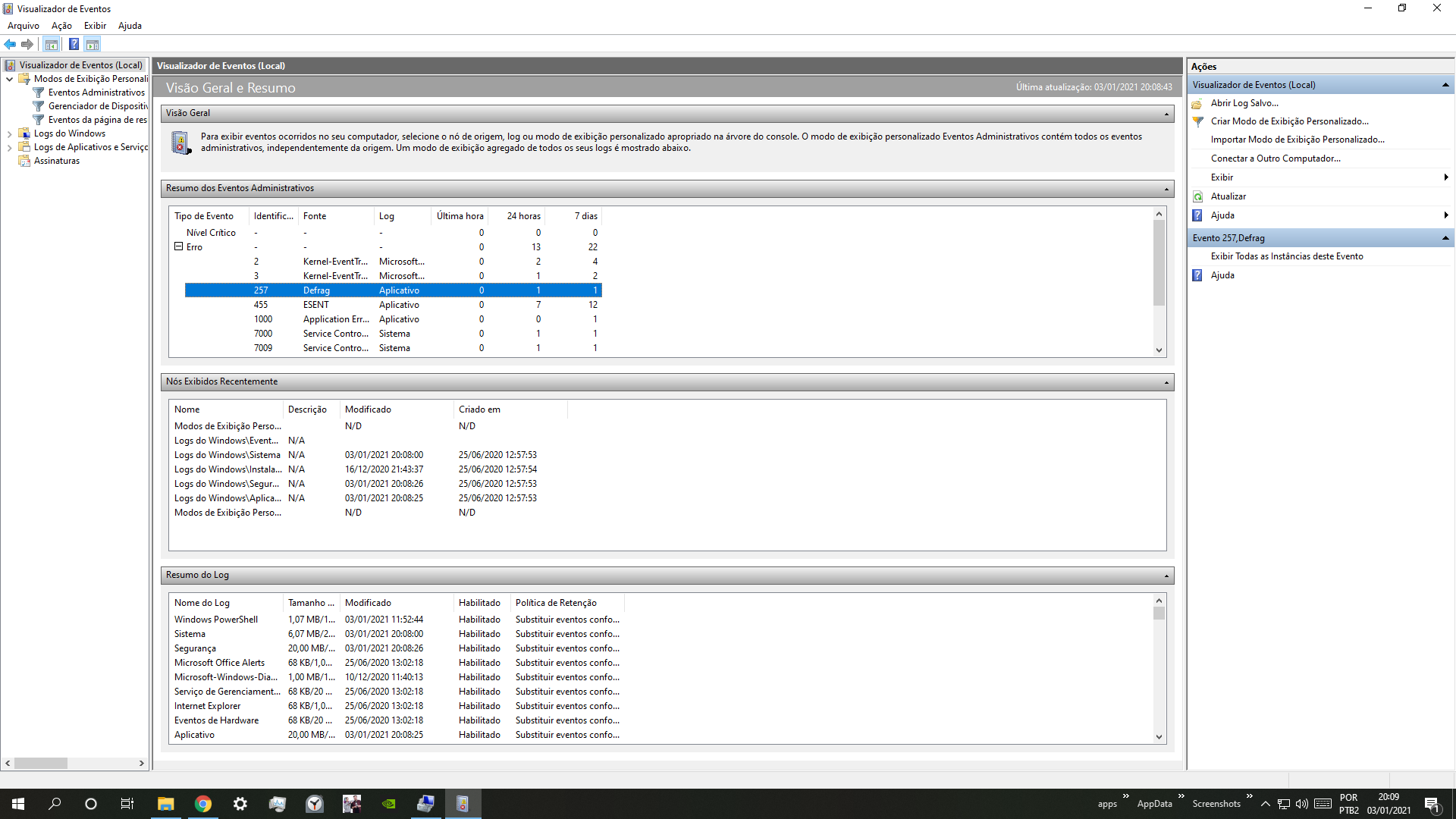The width and height of the screenshot is (1456, 819).
Task: Collapse the Visualizador de Eventos (Local) actions group
Action: tap(1445, 85)
